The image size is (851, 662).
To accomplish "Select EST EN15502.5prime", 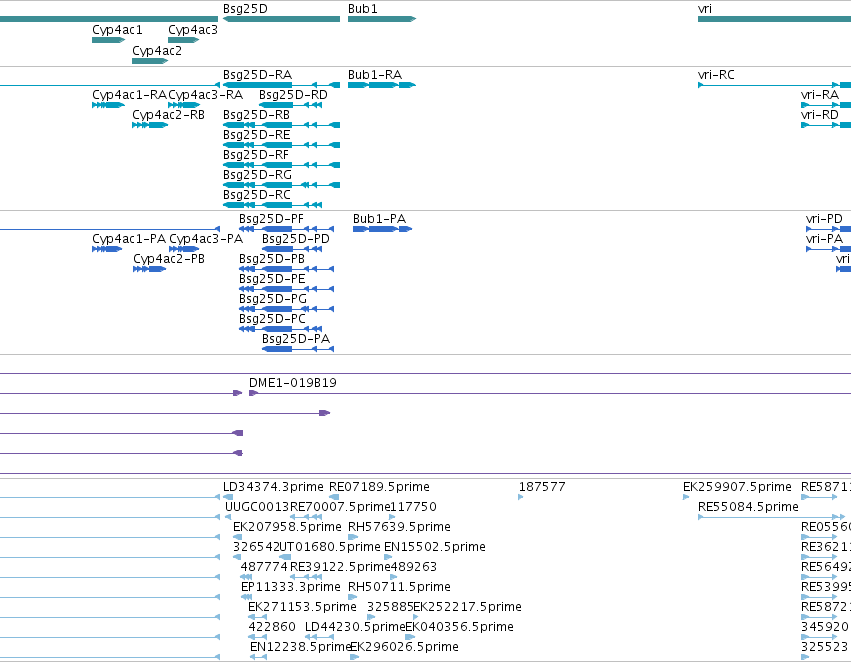I will [x=388, y=557].
